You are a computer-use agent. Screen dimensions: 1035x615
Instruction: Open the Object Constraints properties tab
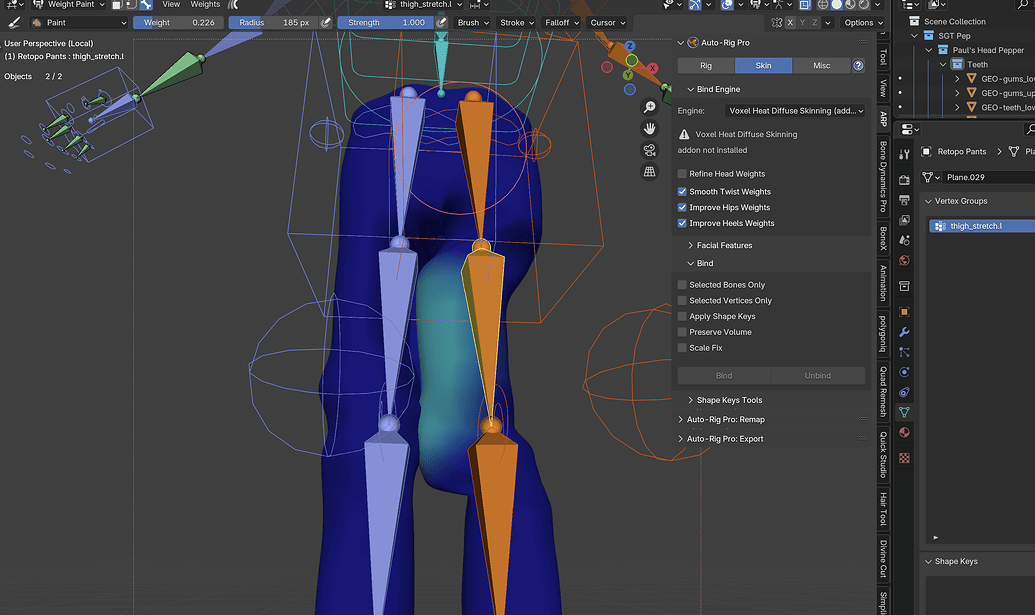[x=904, y=392]
